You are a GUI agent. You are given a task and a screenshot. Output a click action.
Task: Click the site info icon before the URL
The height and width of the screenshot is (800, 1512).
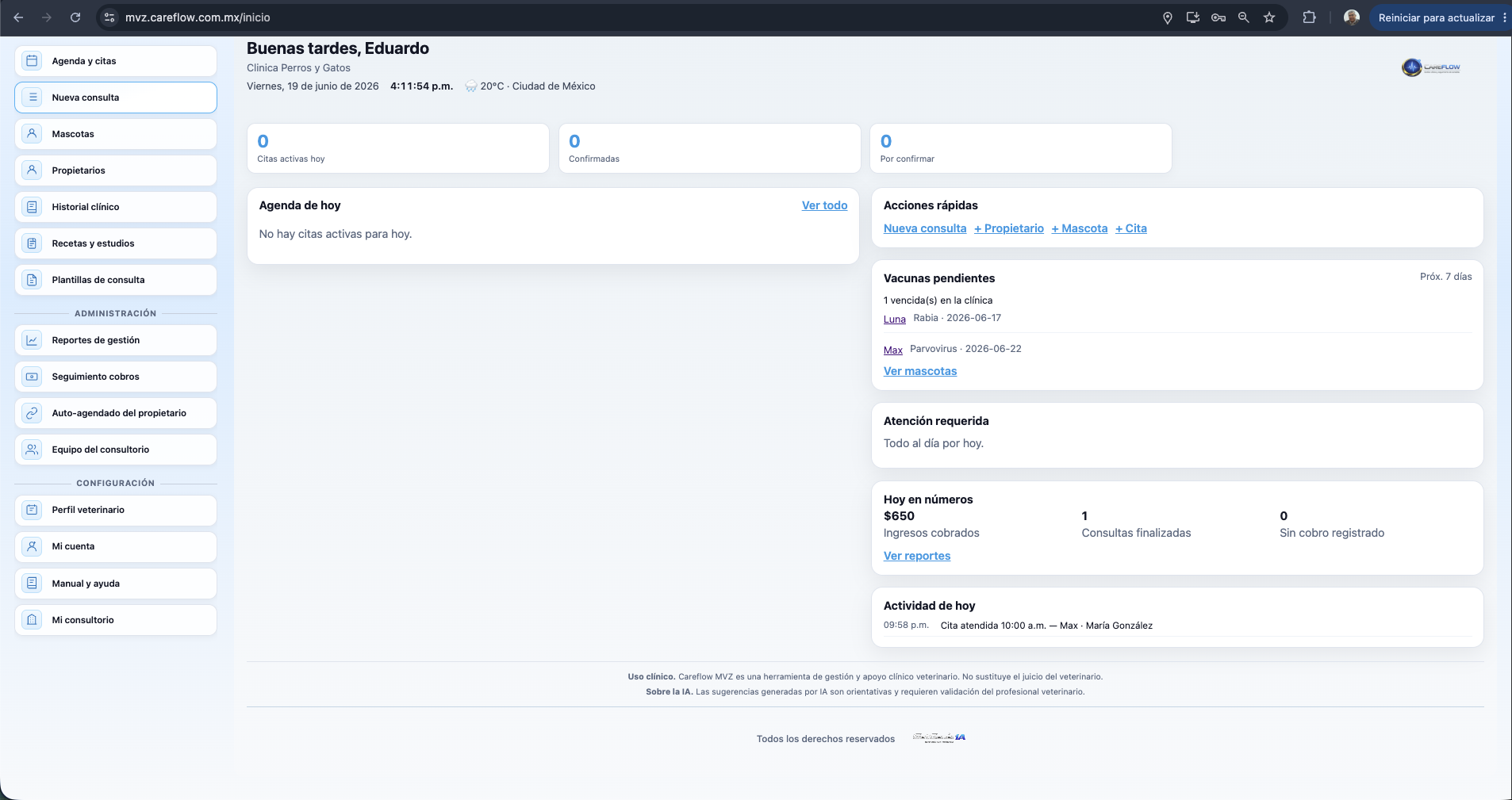(x=109, y=17)
